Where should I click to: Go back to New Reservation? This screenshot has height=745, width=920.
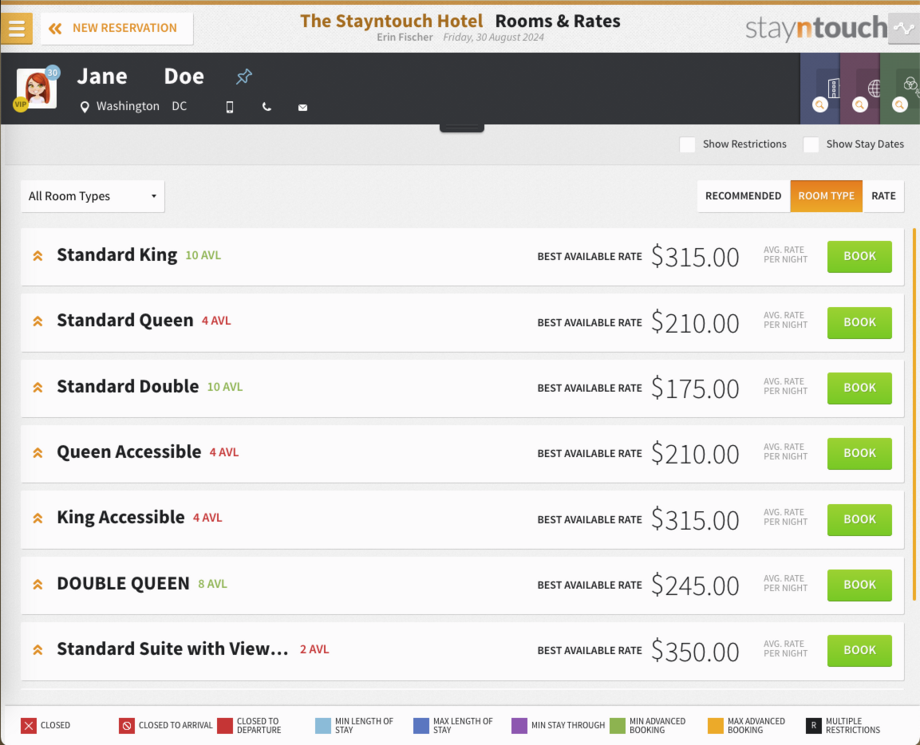pyautogui.click(x=117, y=28)
